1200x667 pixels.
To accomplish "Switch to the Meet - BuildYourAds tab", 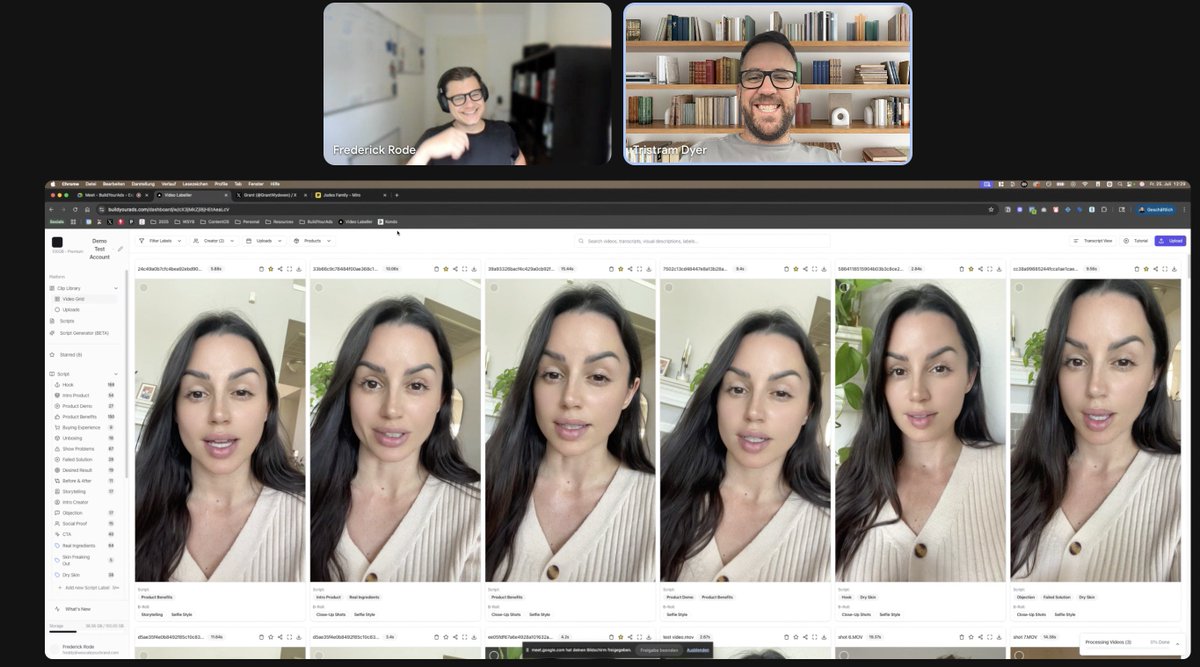I will pos(113,195).
